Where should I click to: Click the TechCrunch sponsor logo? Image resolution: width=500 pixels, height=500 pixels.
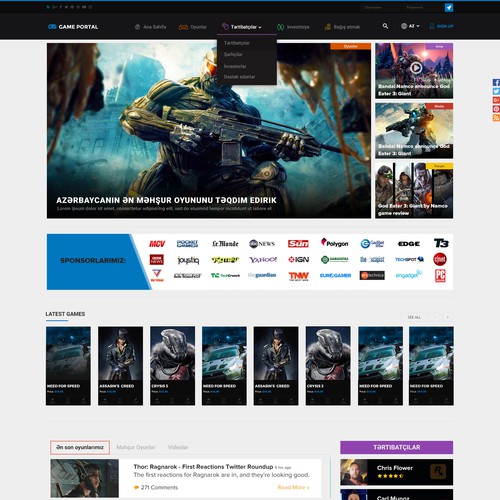point(225,275)
